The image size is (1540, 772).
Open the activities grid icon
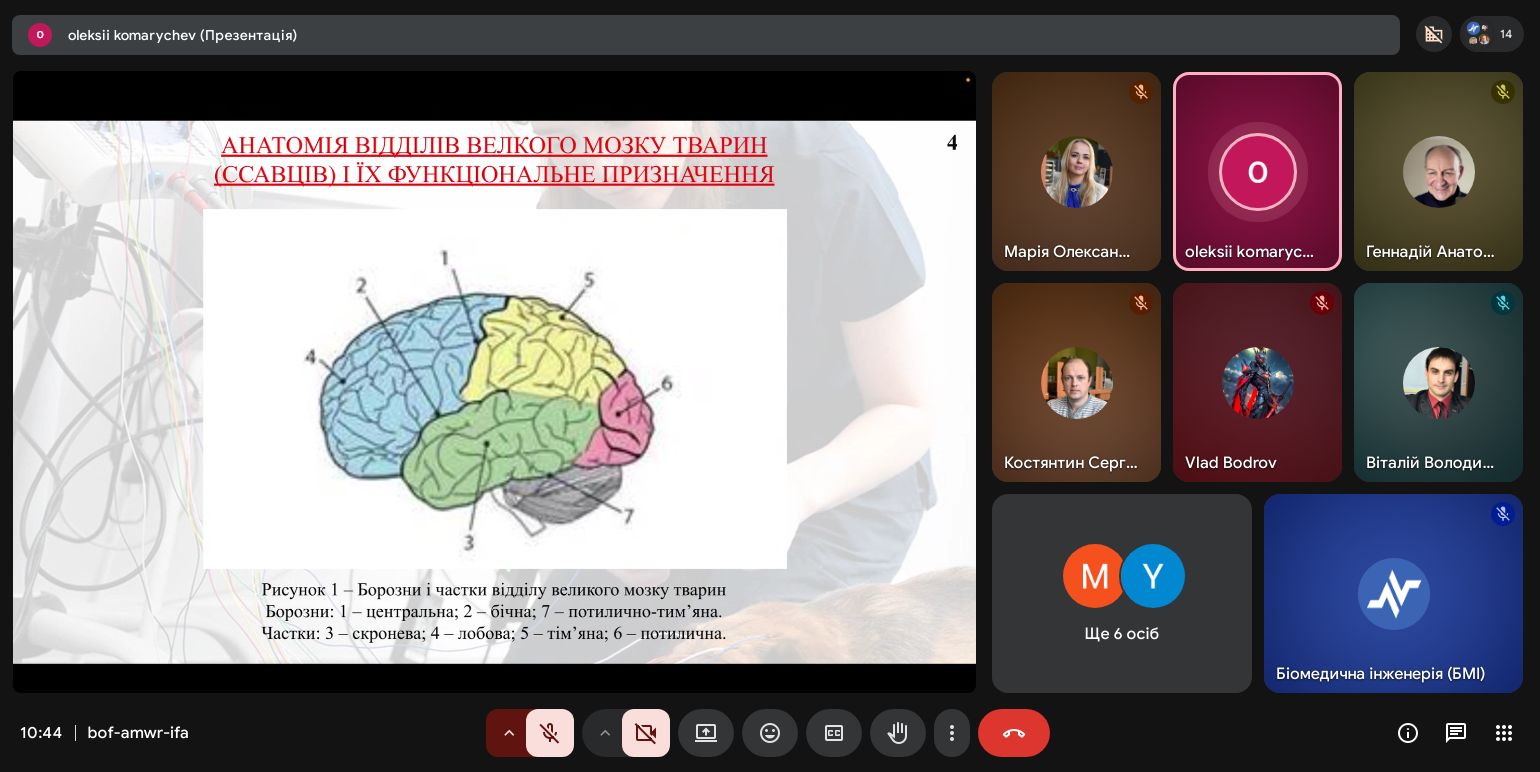tap(1504, 733)
